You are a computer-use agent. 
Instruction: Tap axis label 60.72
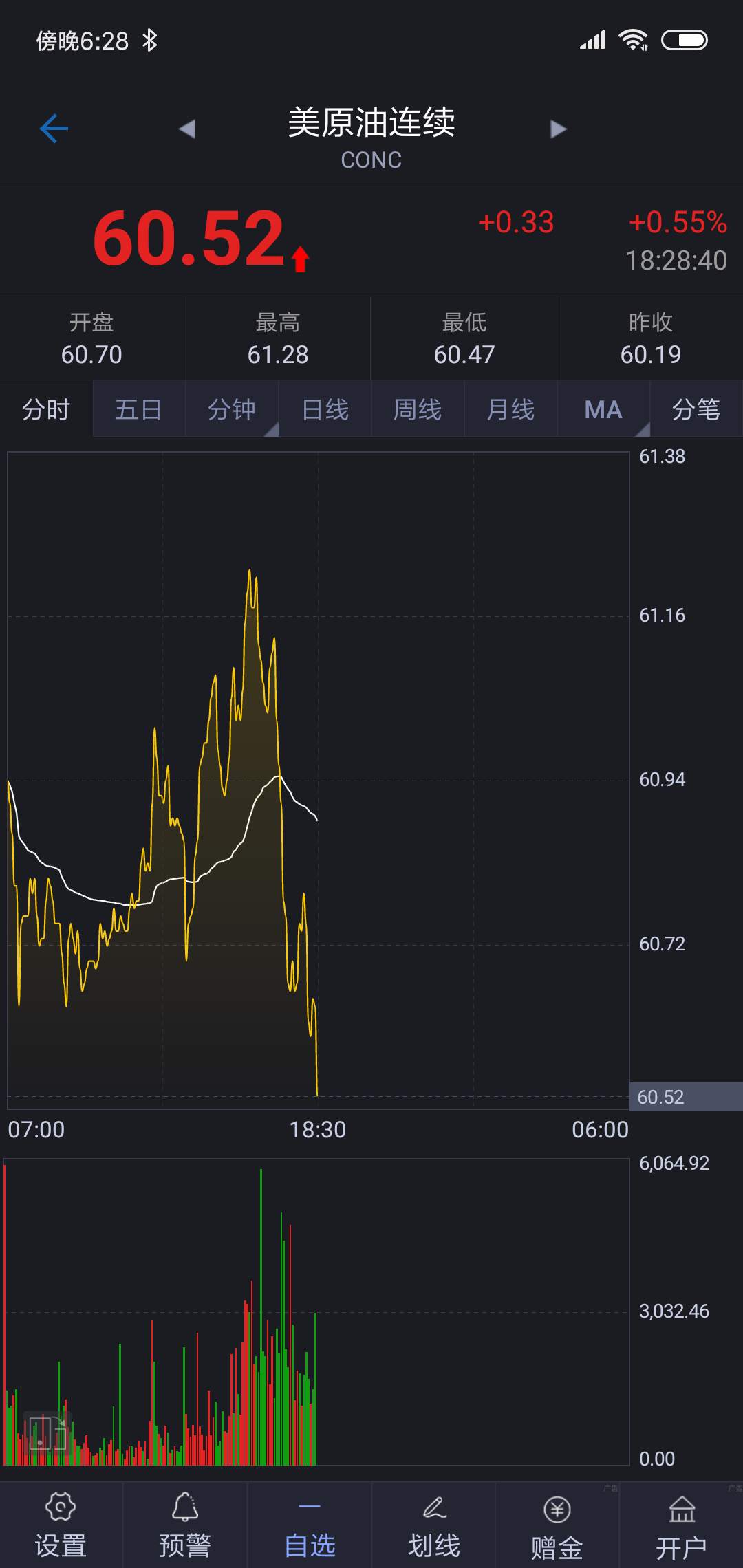(663, 944)
